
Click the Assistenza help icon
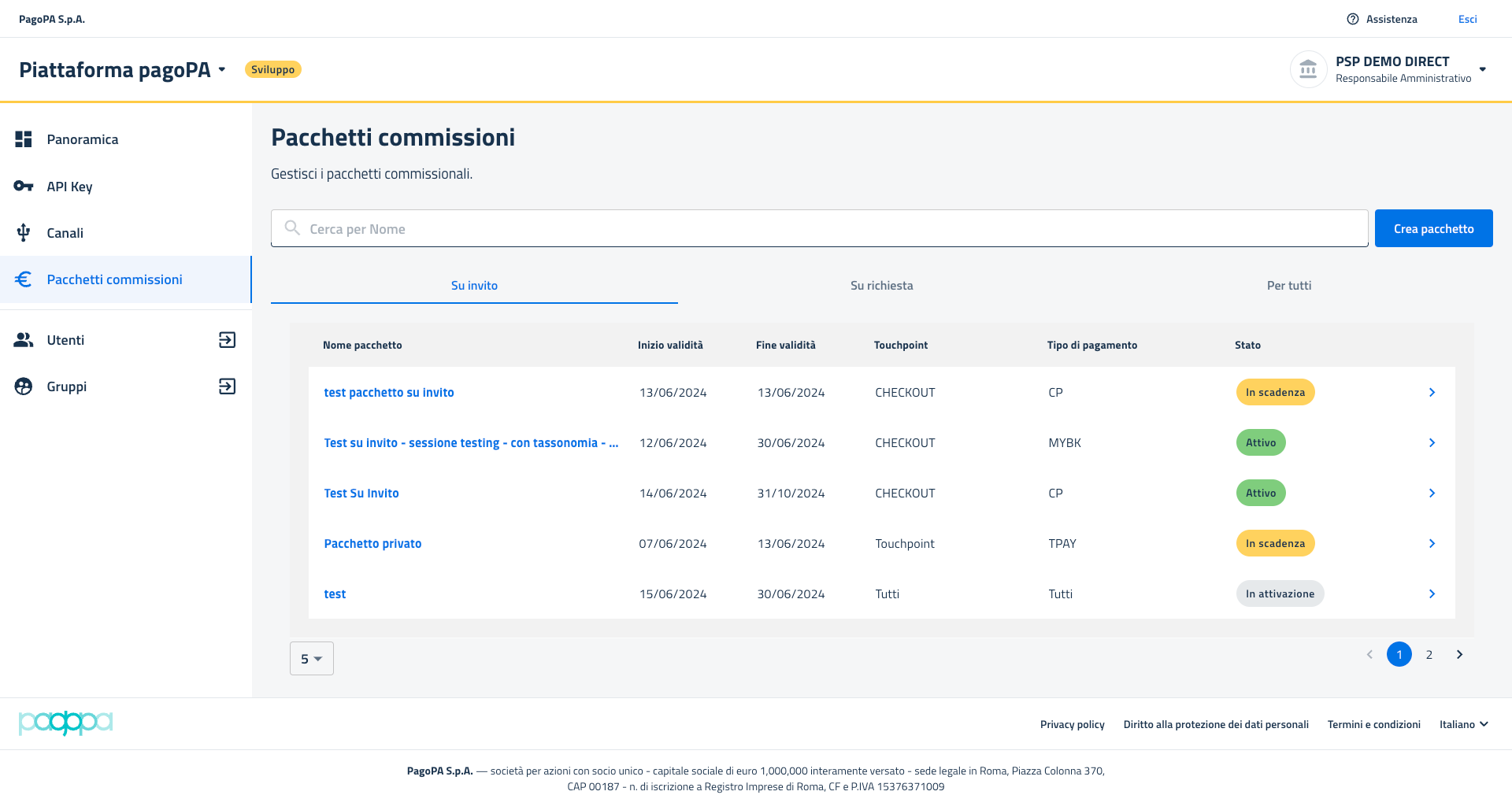click(x=1353, y=19)
